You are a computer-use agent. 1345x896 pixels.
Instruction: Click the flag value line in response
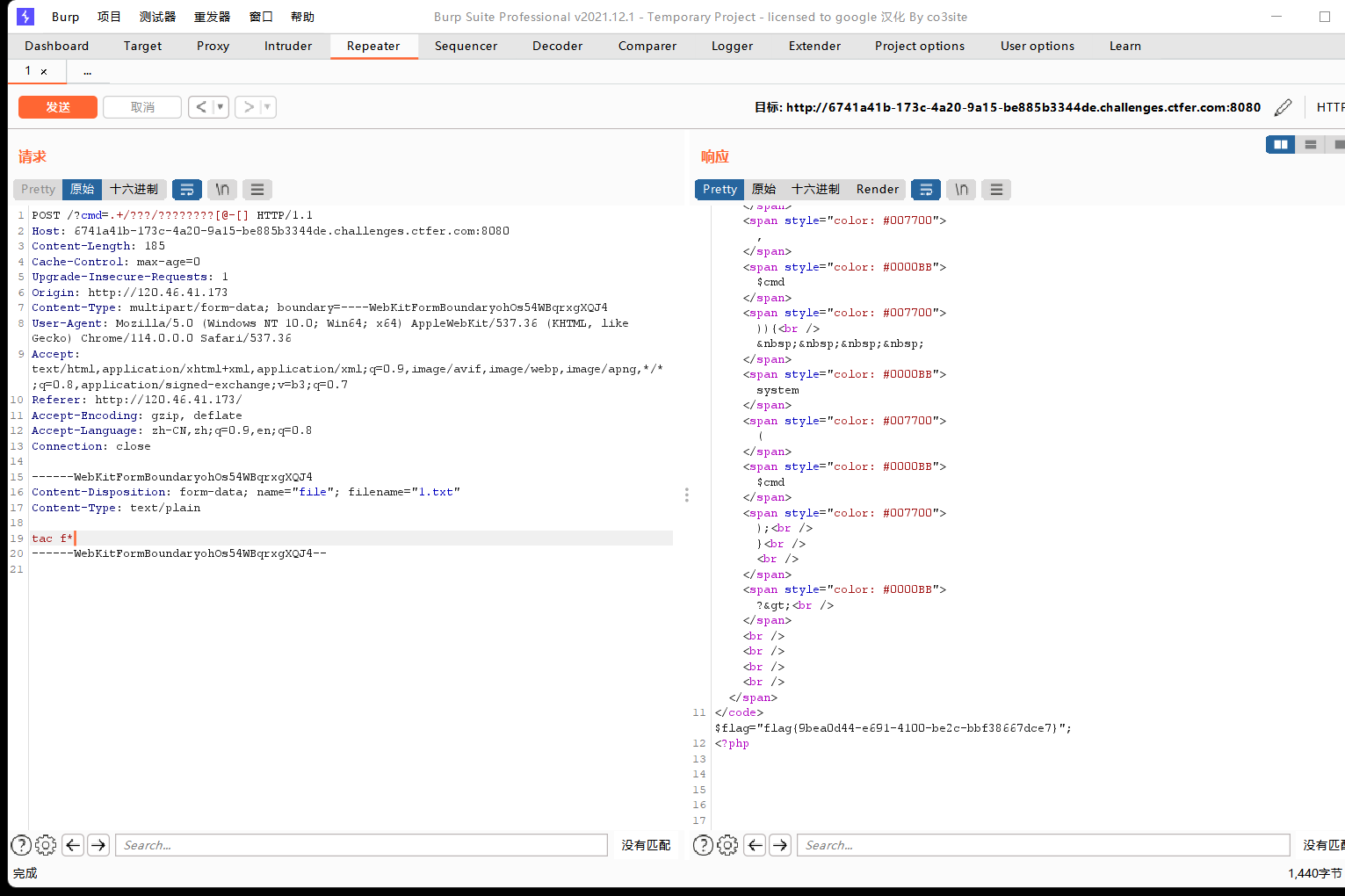(x=893, y=728)
